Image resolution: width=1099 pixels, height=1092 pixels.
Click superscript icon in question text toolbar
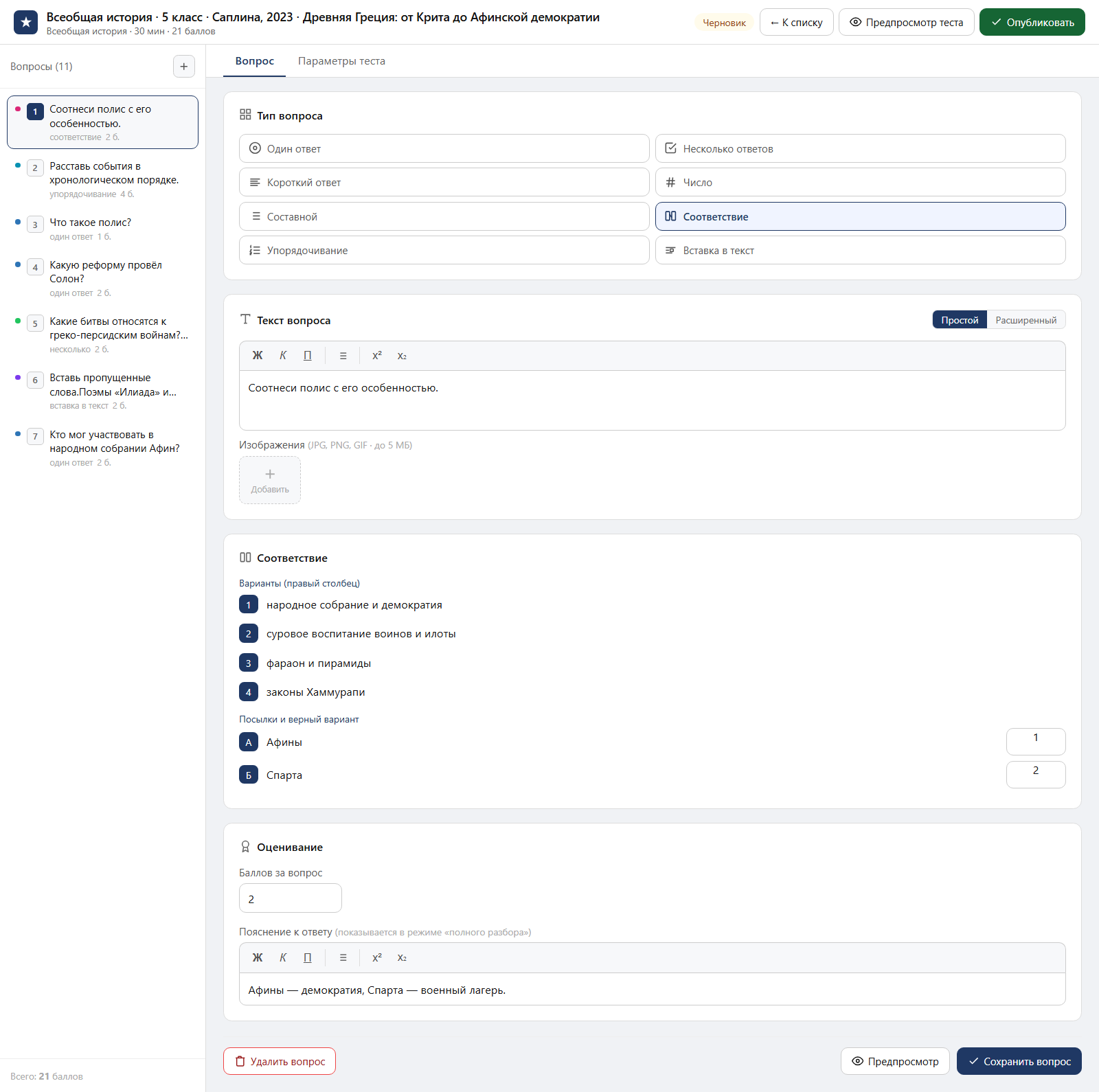coord(377,356)
